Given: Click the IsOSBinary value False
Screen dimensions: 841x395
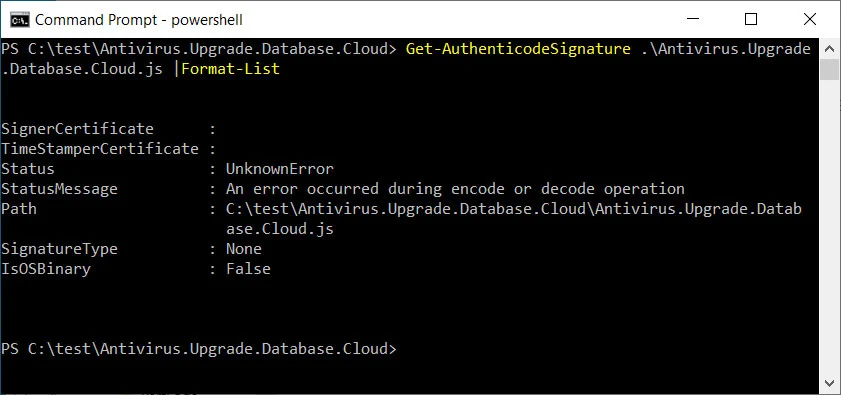Looking at the screenshot, I should click(248, 269).
